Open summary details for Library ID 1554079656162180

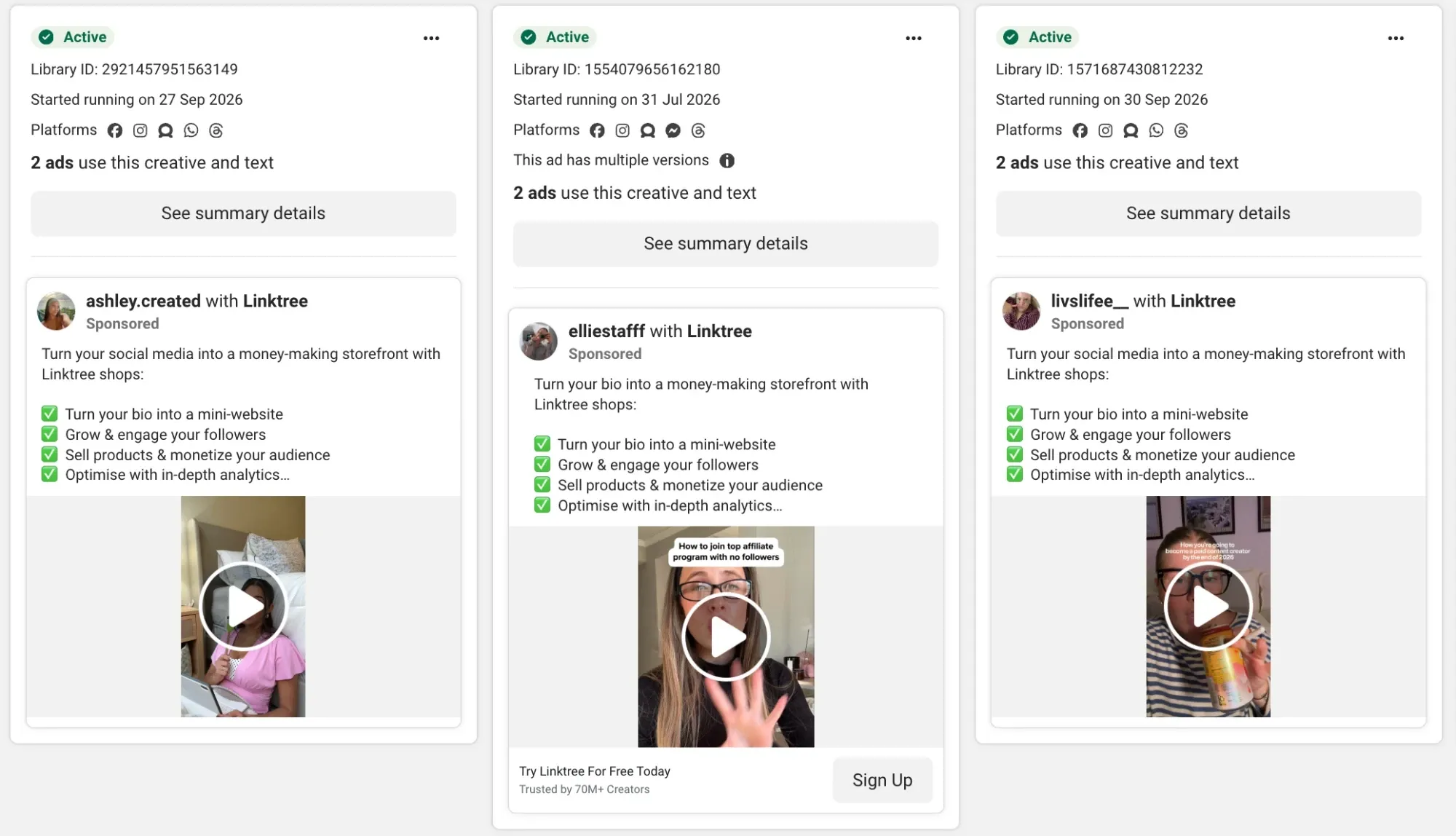pos(726,244)
